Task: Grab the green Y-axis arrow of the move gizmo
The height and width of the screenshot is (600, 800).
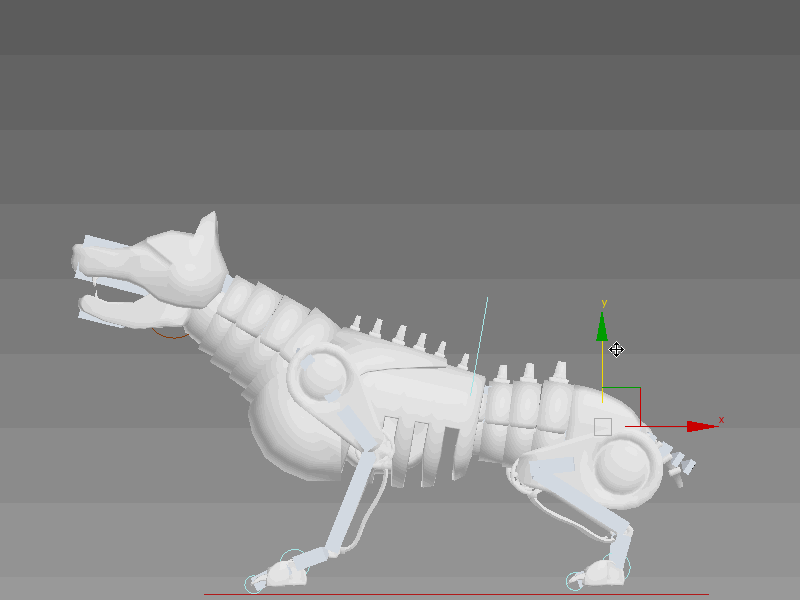Action: 602,327
